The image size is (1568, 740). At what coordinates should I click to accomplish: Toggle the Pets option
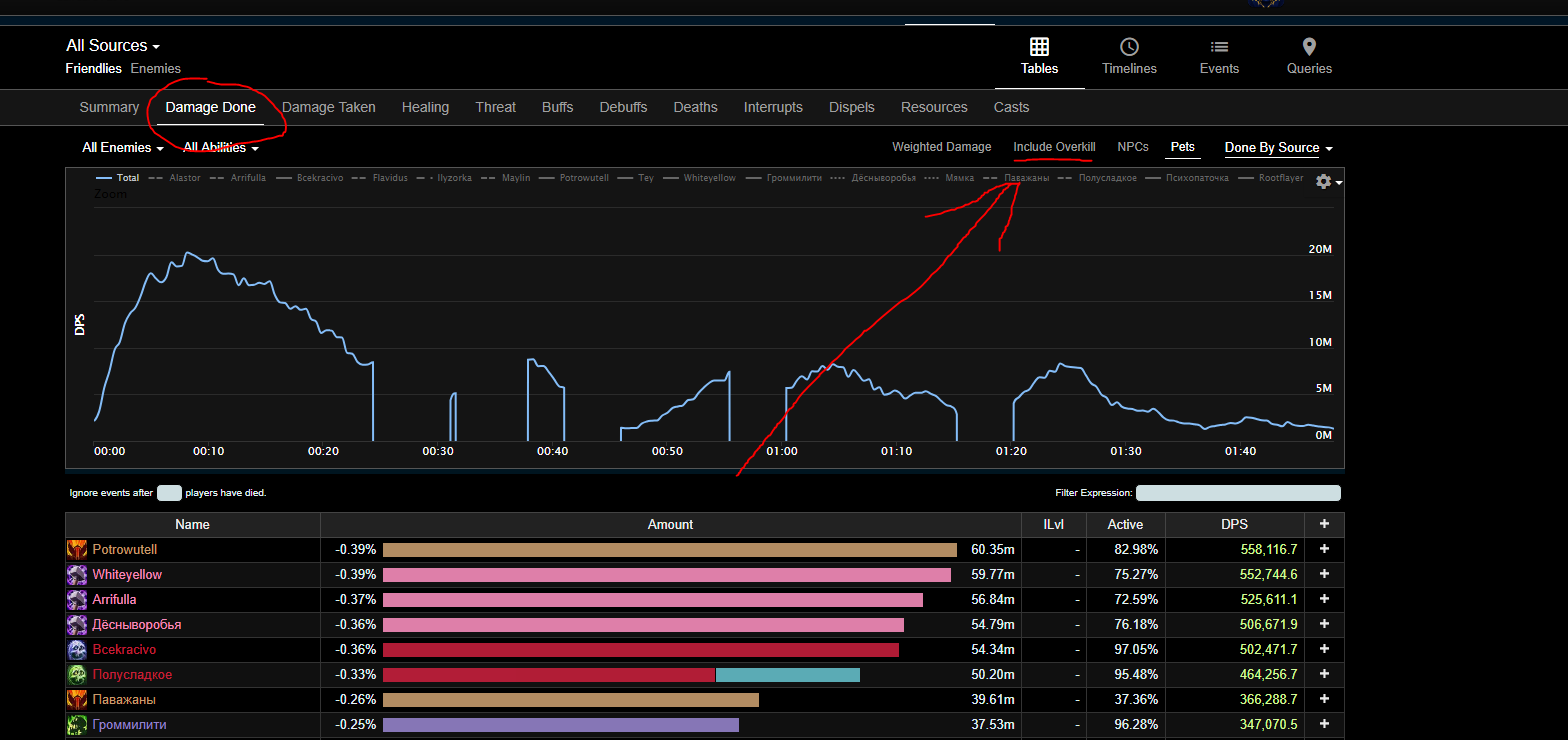pyautogui.click(x=1182, y=147)
